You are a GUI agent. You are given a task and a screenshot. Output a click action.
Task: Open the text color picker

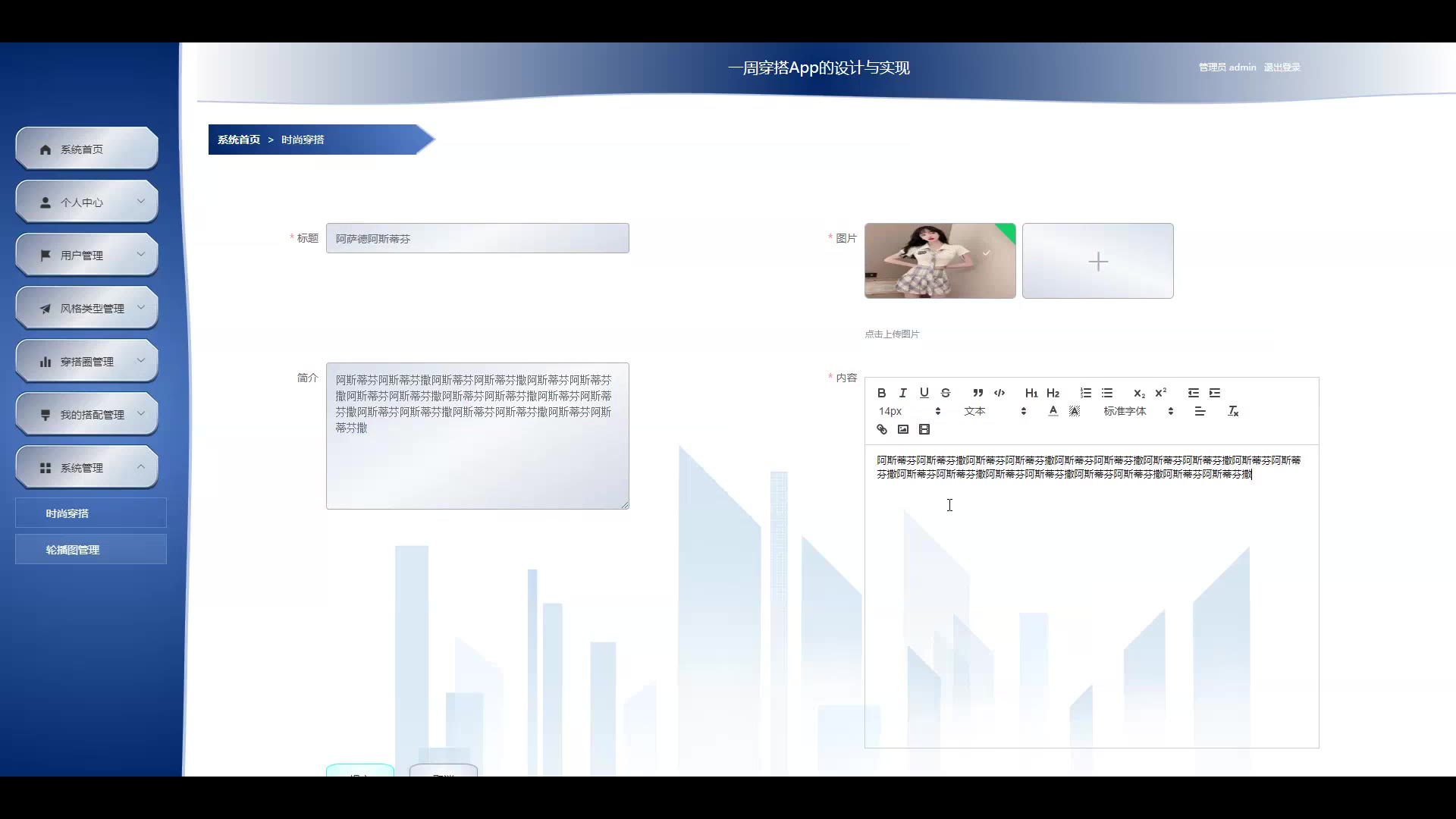(x=1053, y=411)
